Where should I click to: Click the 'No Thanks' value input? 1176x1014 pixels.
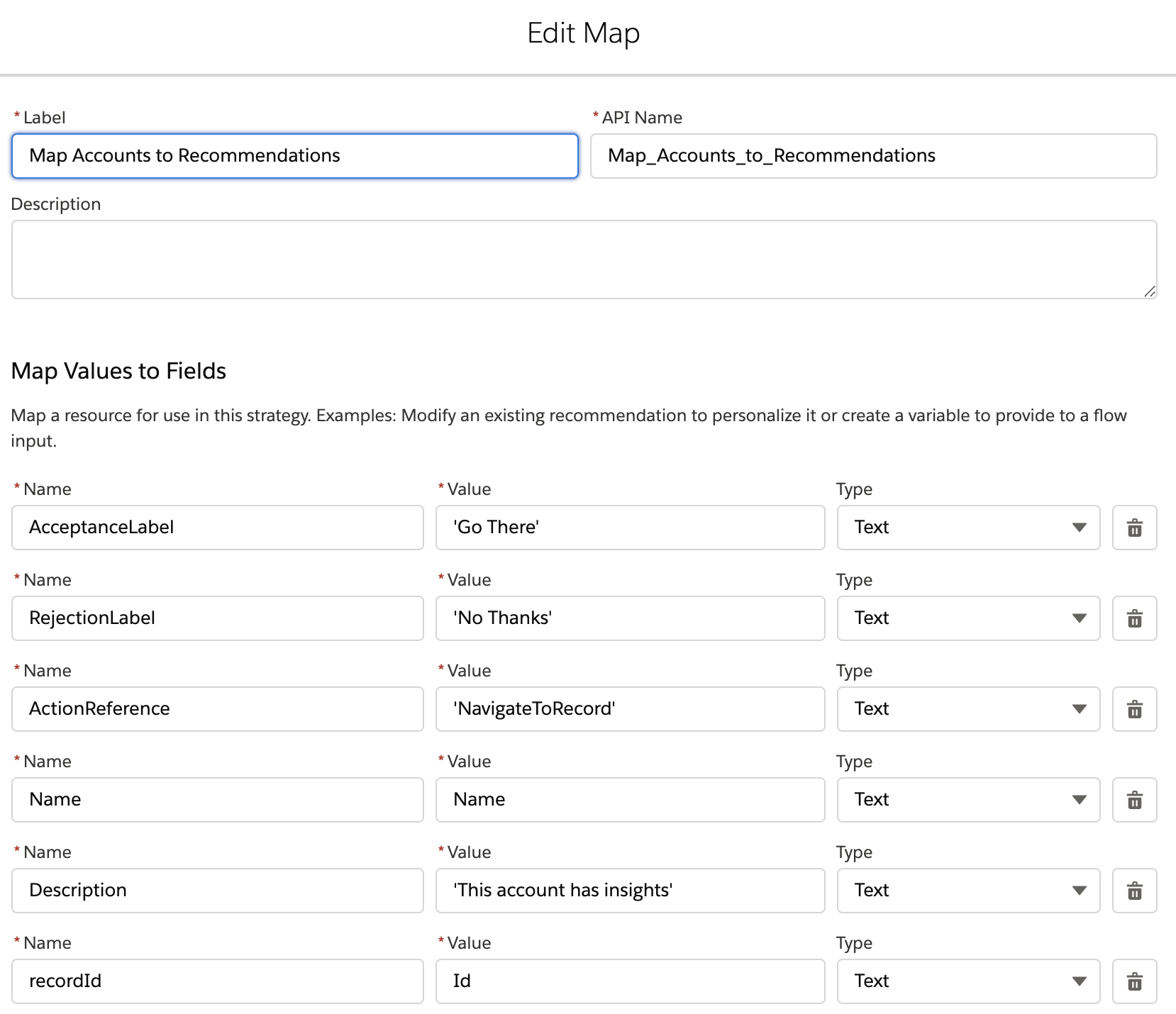630,618
